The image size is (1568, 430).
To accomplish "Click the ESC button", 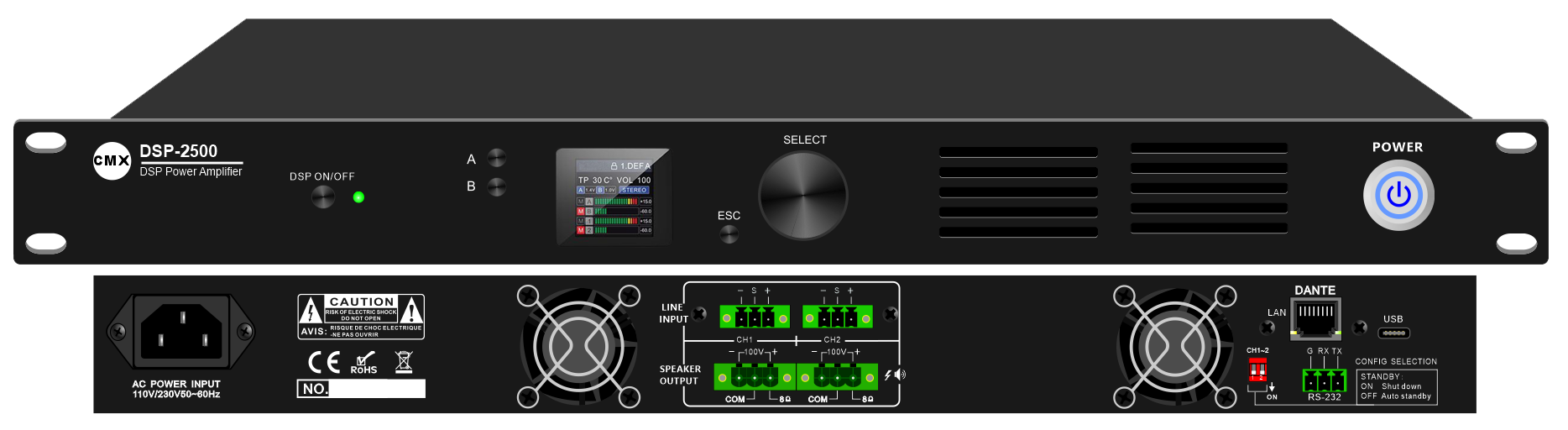I will [x=729, y=234].
